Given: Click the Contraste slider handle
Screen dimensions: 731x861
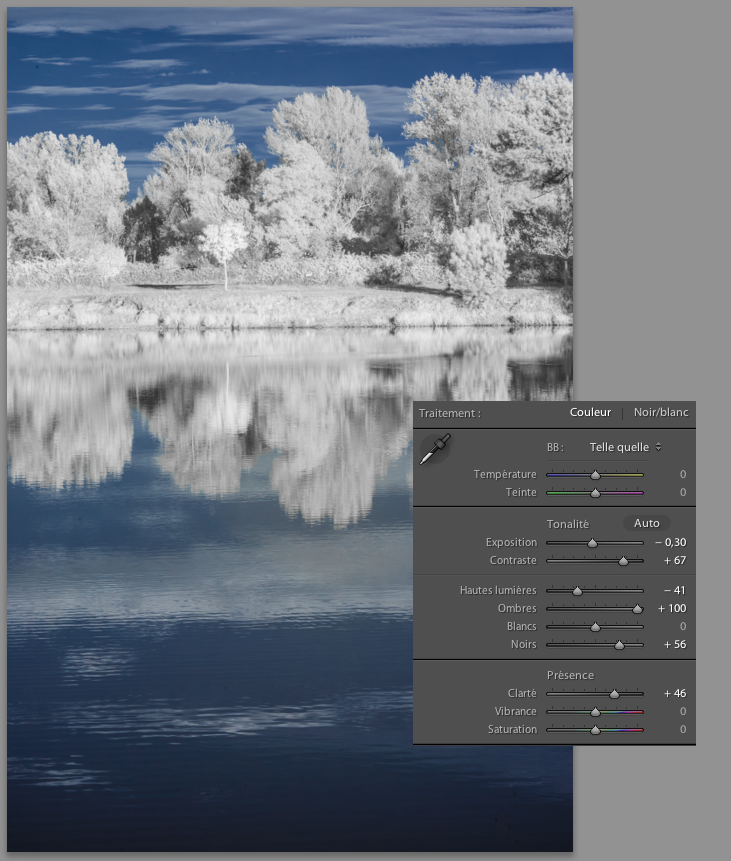Looking at the screenshot, I should [623, 561].
